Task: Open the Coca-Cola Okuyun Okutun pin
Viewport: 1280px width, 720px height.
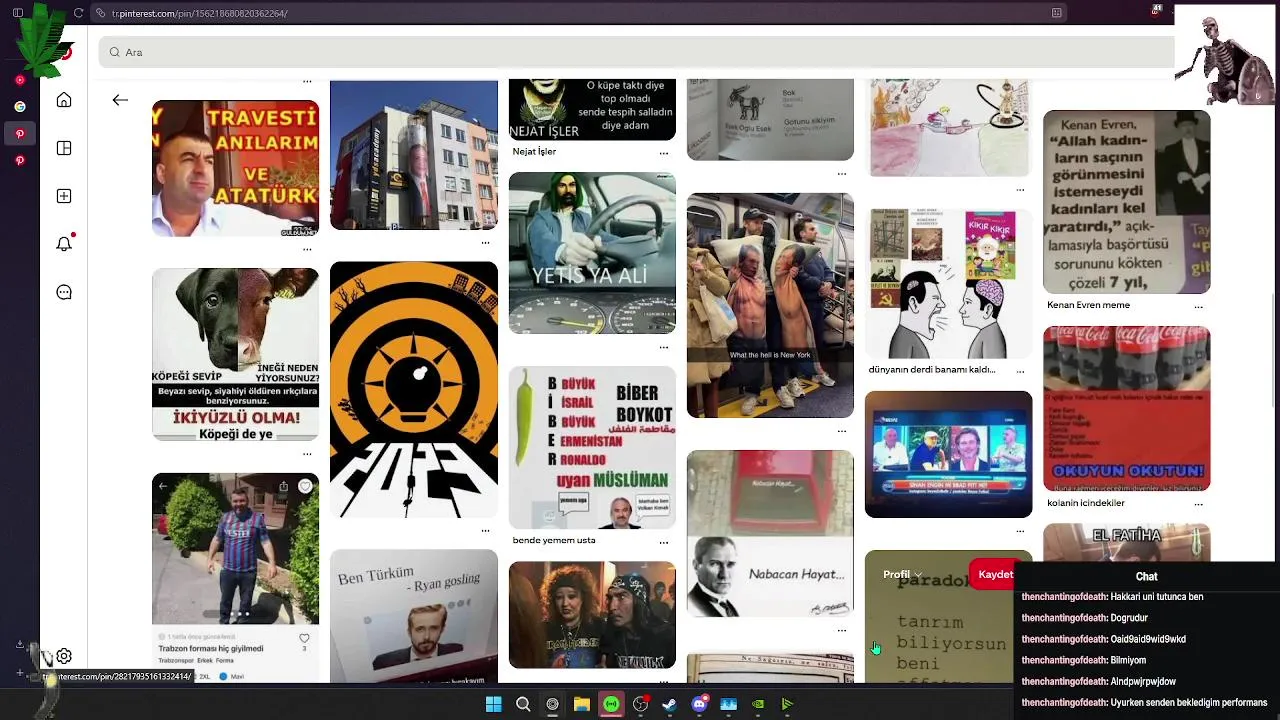Action: [x=1126, y=408]
